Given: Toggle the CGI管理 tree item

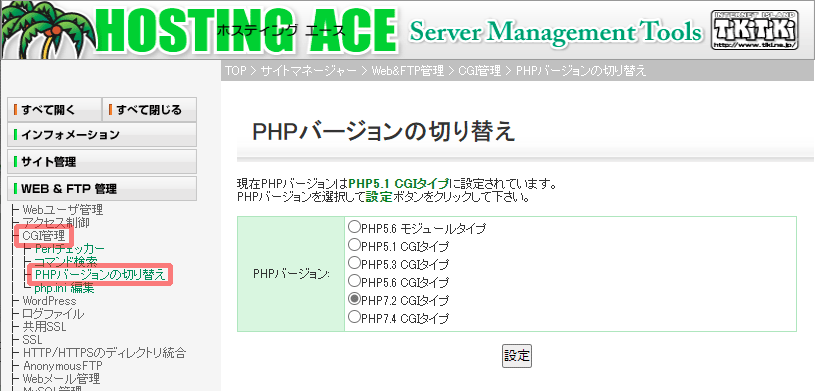Looking at the screenshot, I should pyautogui.click(x=44, y=236).
